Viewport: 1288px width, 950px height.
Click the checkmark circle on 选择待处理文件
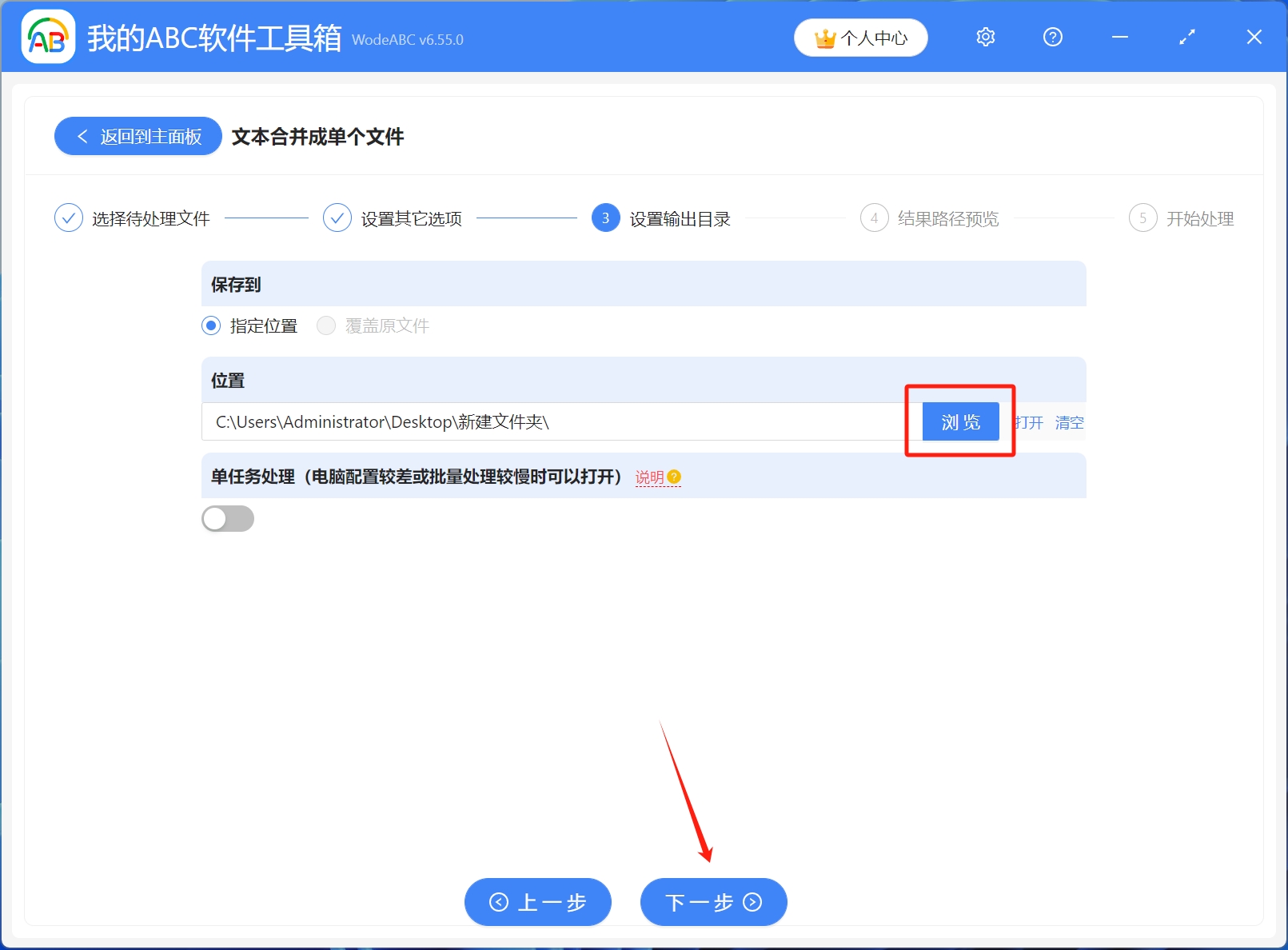[69, 218]
